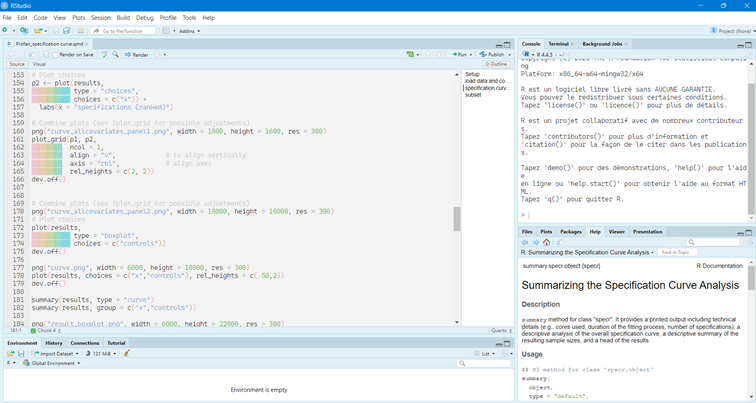The image size is (756, 403).
Task: Click the Help home icon
Action: point(546,242)
